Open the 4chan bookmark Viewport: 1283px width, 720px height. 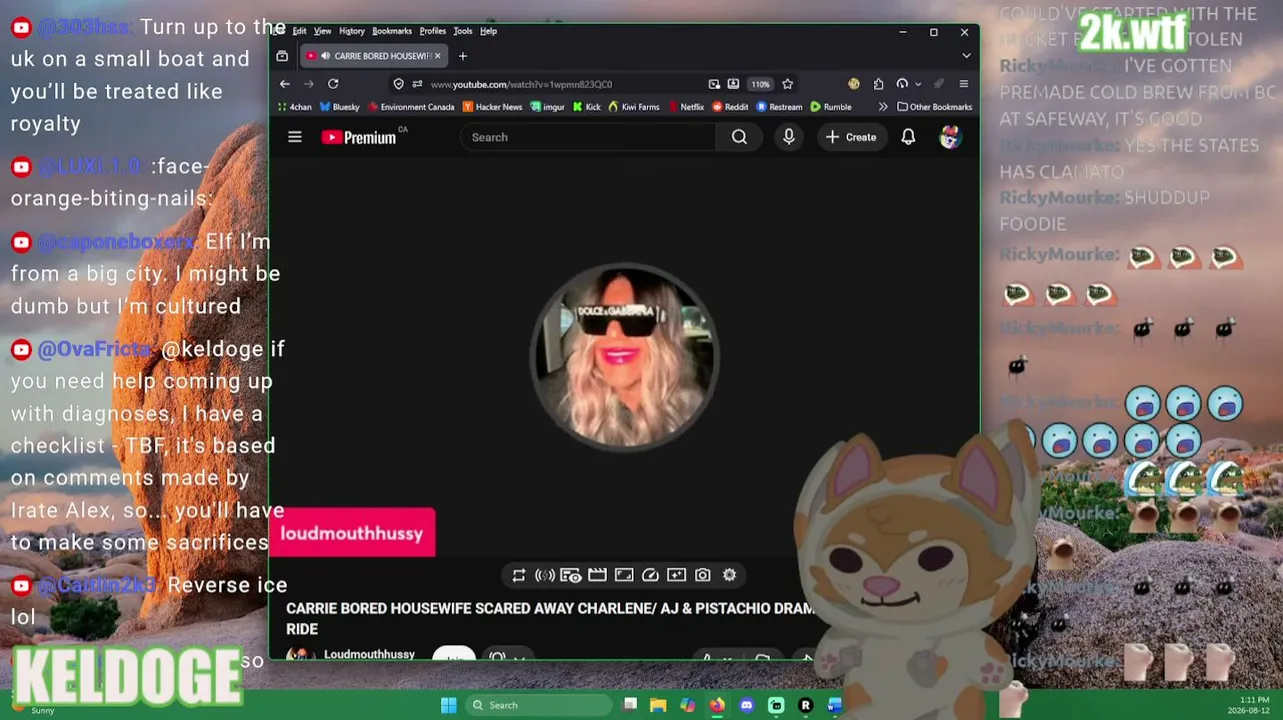[294, 107]
